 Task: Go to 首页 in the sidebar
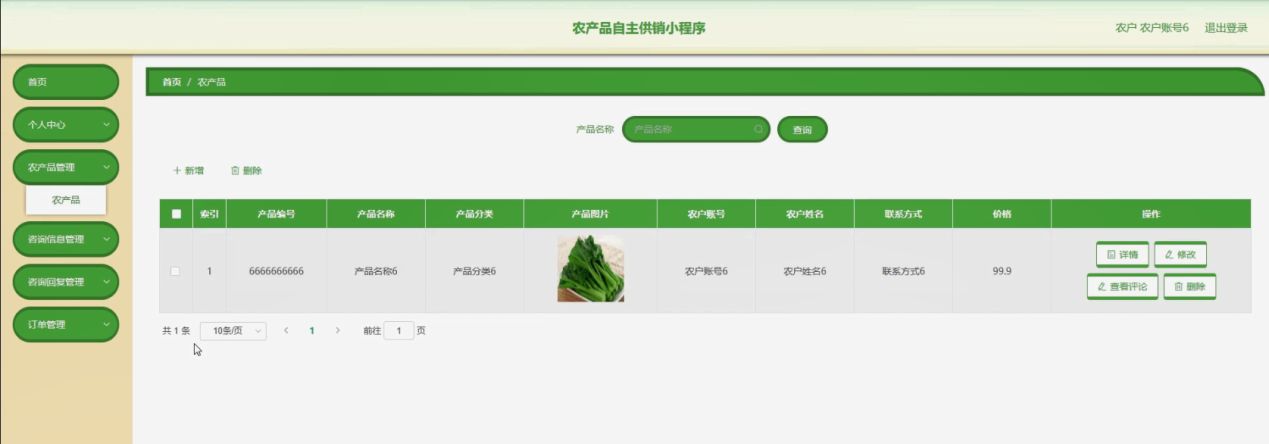click(66, 82)
